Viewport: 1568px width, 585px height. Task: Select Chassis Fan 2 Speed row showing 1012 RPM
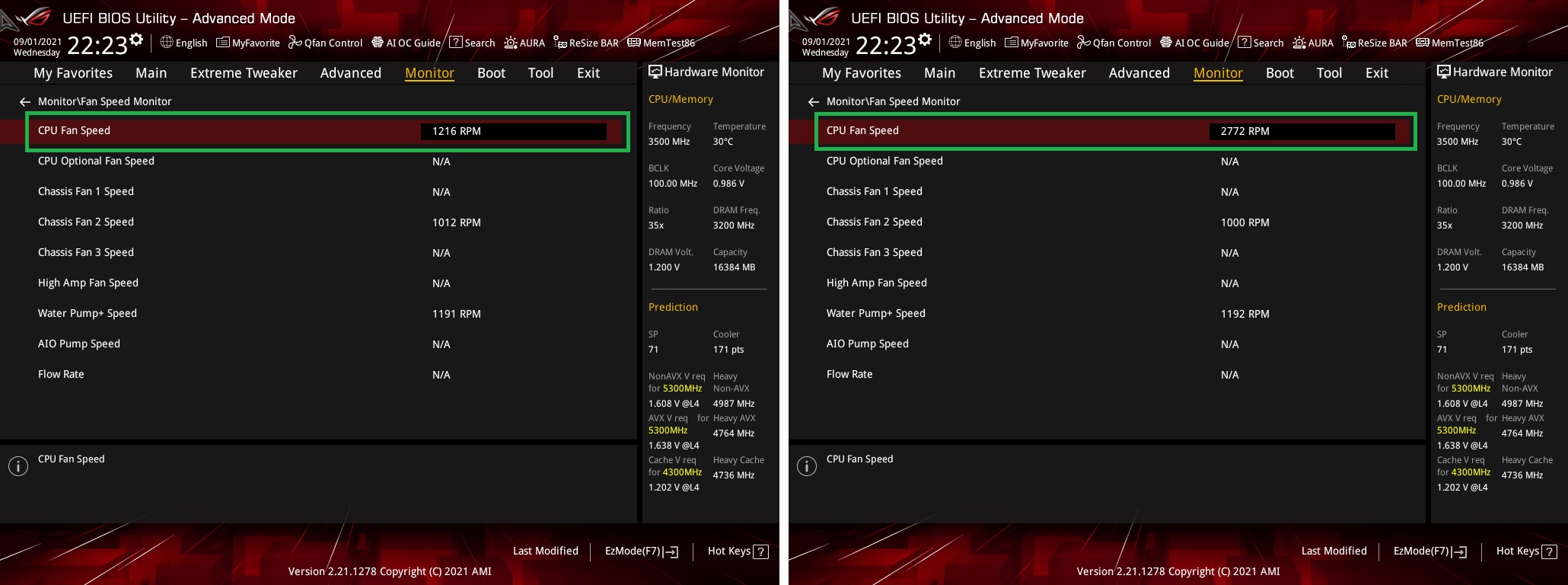[x=327, y=222]
